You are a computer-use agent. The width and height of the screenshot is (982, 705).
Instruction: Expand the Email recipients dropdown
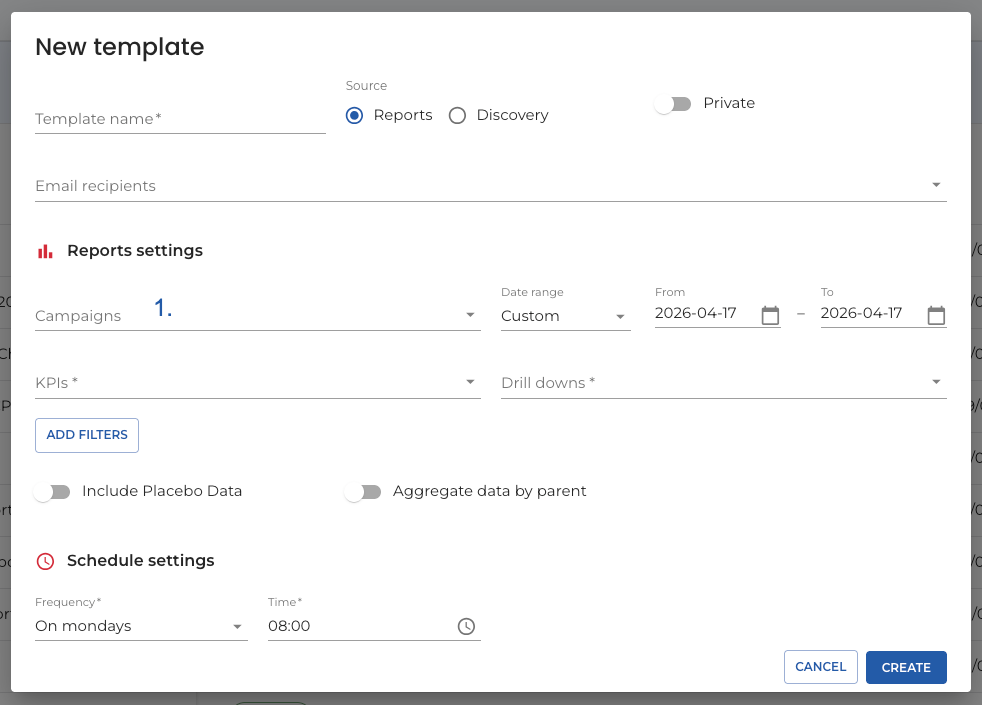491,186
